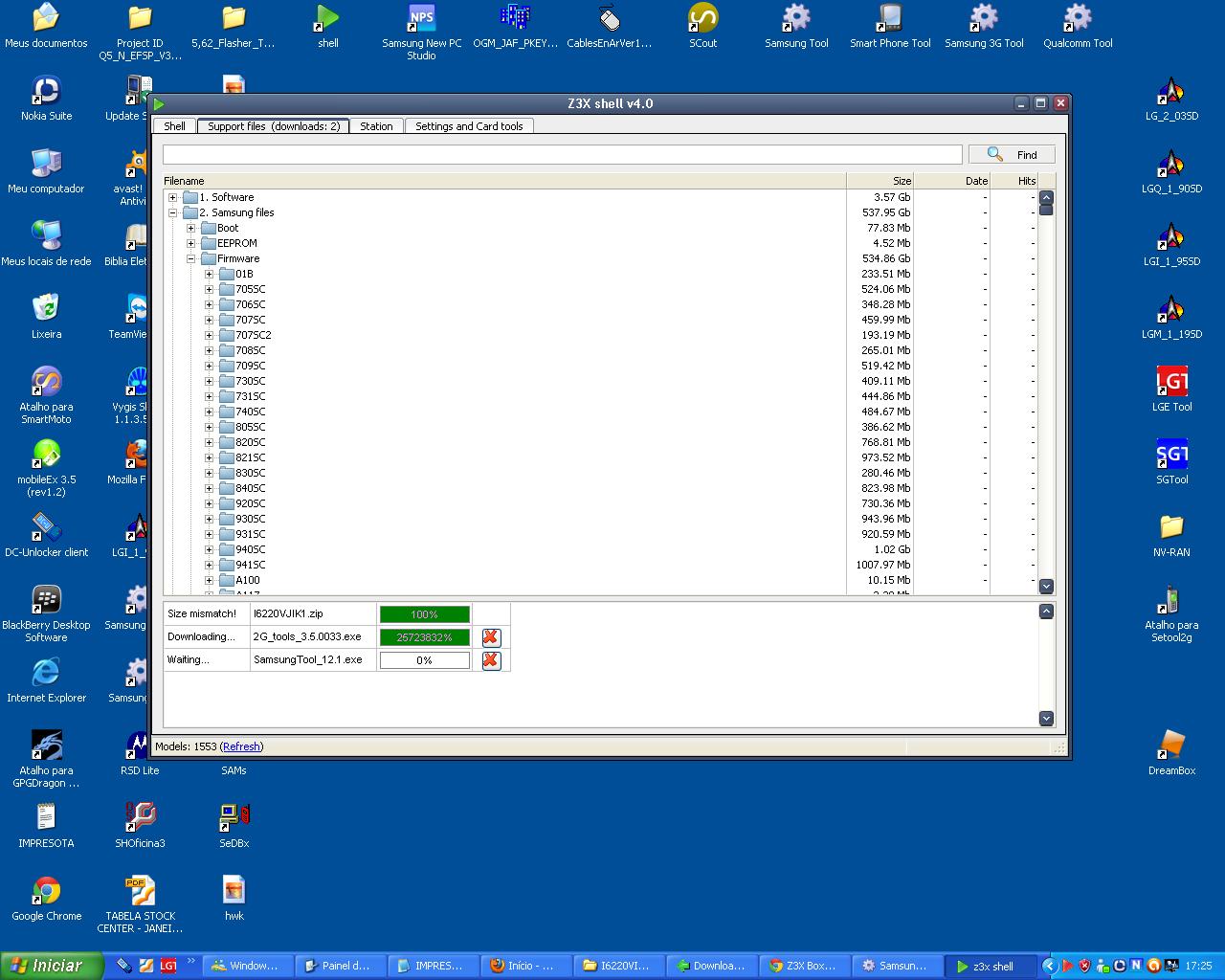Open the LGQ_1_90SD desktop icon
The width and height of the screenshot is (1225, 980).
[x=1171, y=171]
